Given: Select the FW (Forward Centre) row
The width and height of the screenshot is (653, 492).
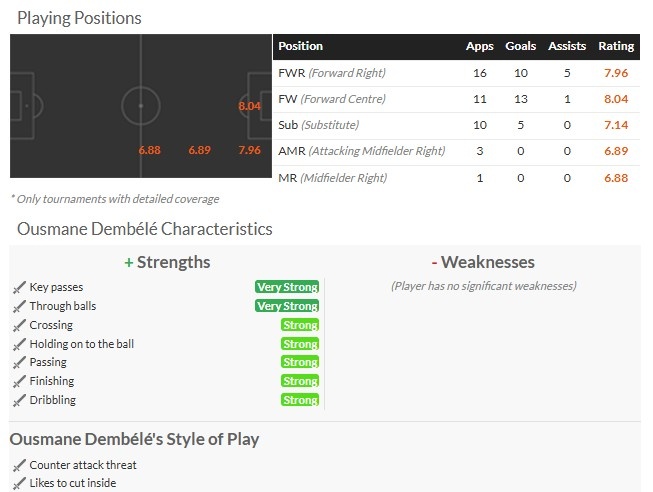Looking at the screenshot, I should point(456,99).
